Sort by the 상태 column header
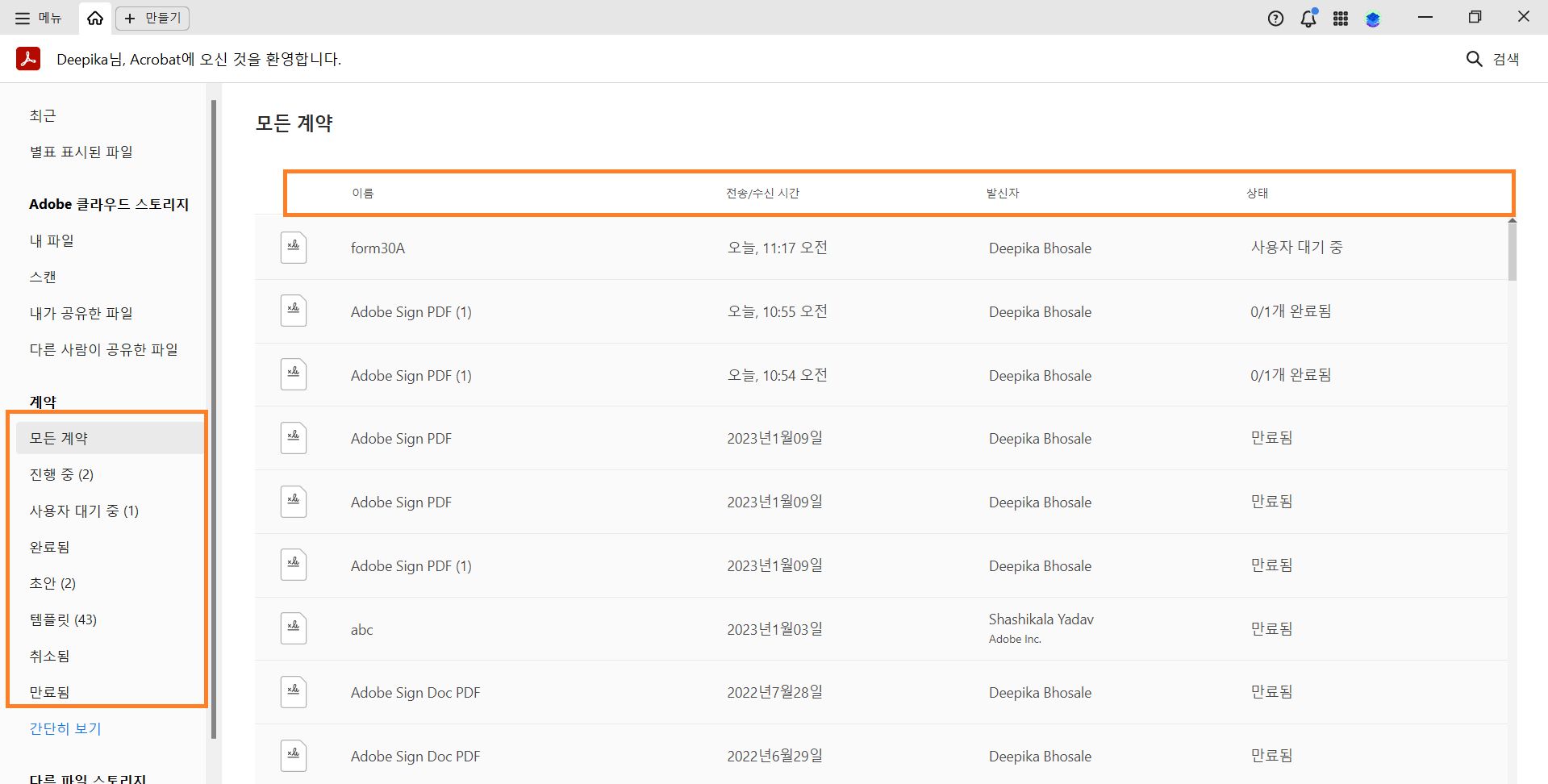Image resolution: width=1548 pixels, height=784 pixels. [x=1257, y=194]
